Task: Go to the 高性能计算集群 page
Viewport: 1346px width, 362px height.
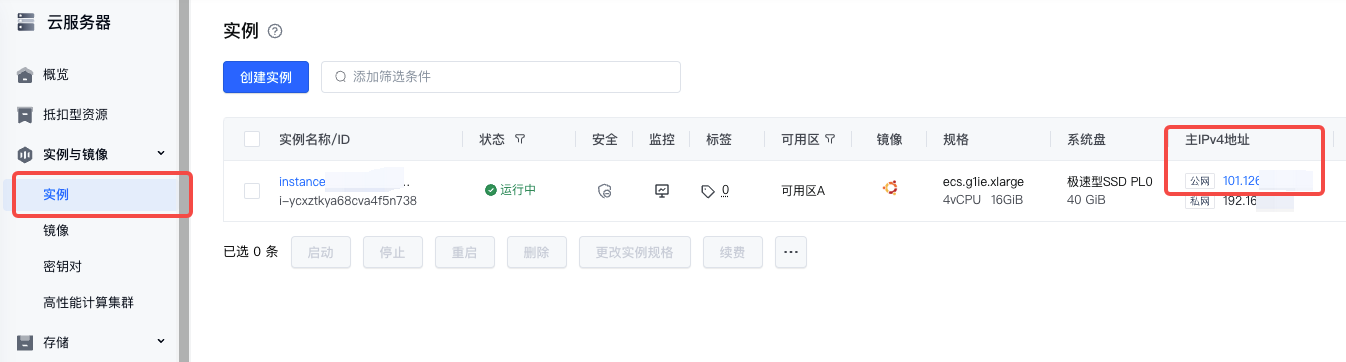Action: click(89, 303)
